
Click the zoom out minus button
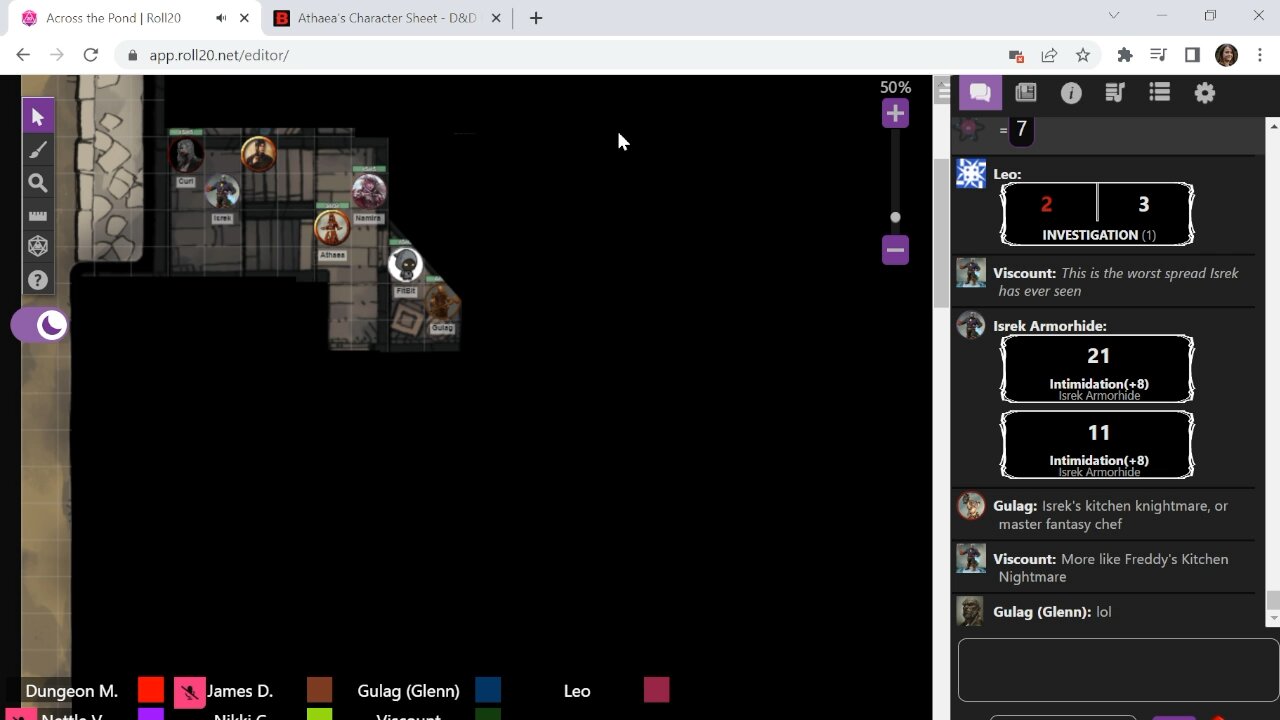click(x=895, y=250)
